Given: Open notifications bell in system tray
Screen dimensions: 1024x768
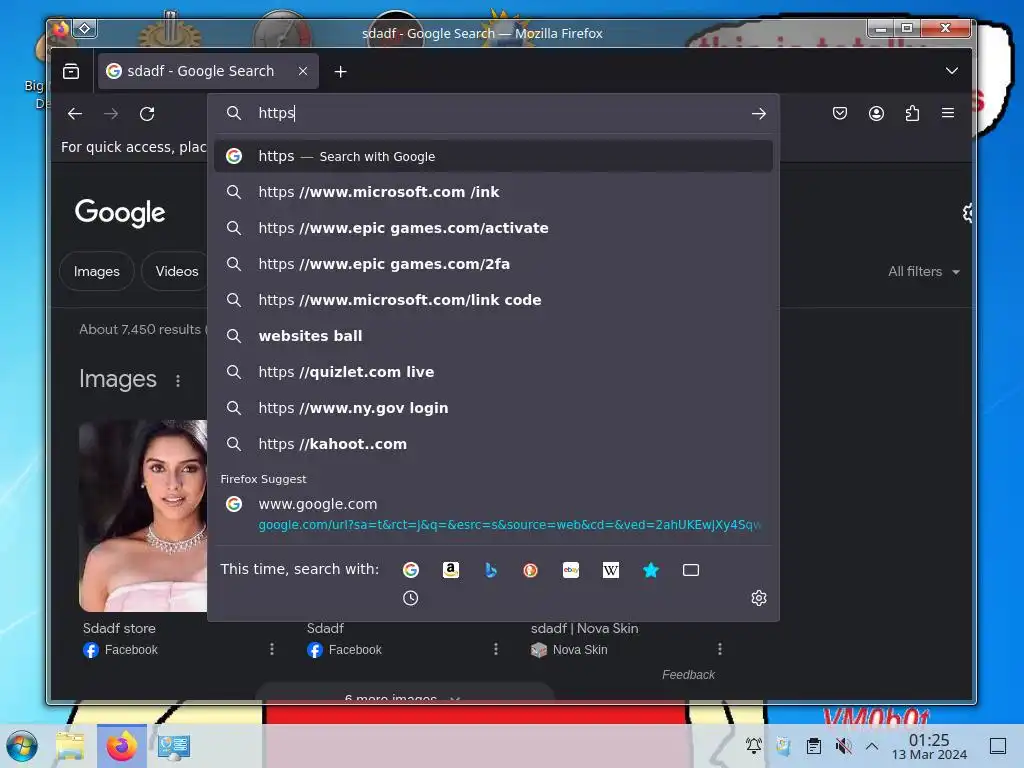Looking at the screenshot, I should coord(754,746).
